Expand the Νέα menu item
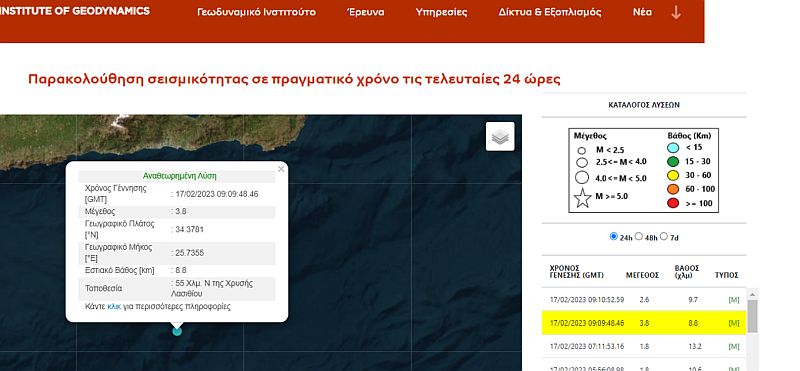Viewport: 800px width, 371px height. click(x=642, y=12)
